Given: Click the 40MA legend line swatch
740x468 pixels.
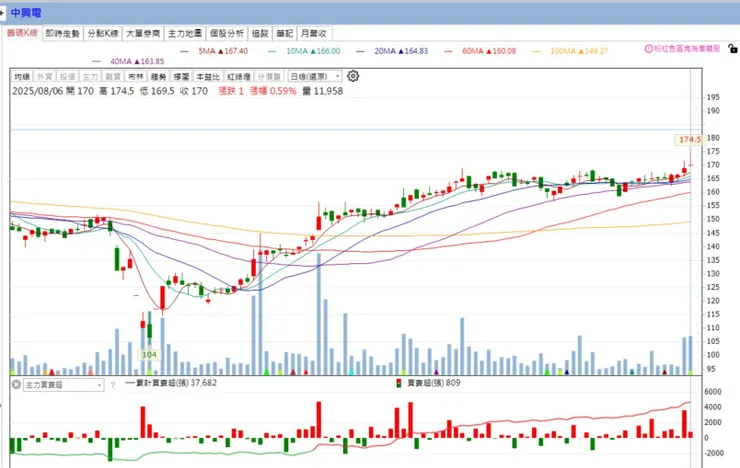Looking at the screenshot, I should click(x=97, y=61).
